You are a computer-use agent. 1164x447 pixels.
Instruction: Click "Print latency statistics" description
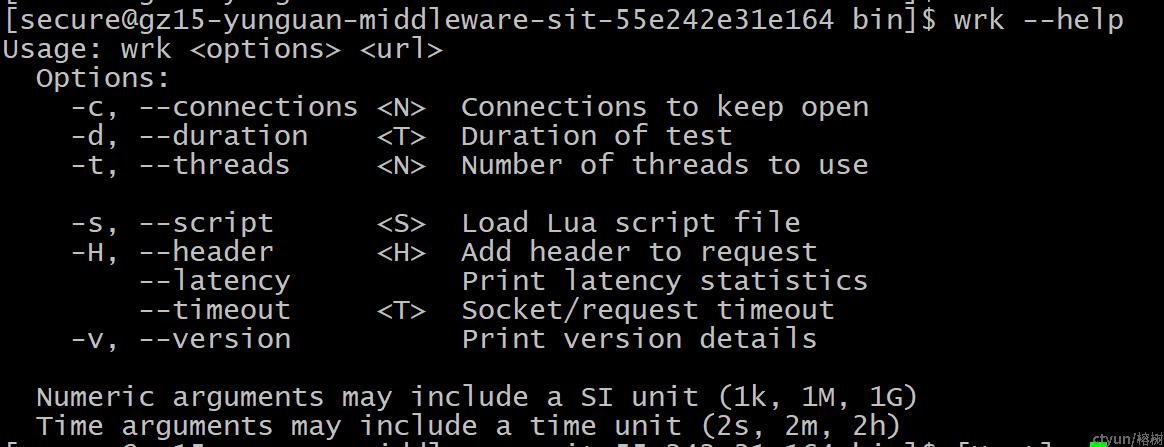[664, 281]
